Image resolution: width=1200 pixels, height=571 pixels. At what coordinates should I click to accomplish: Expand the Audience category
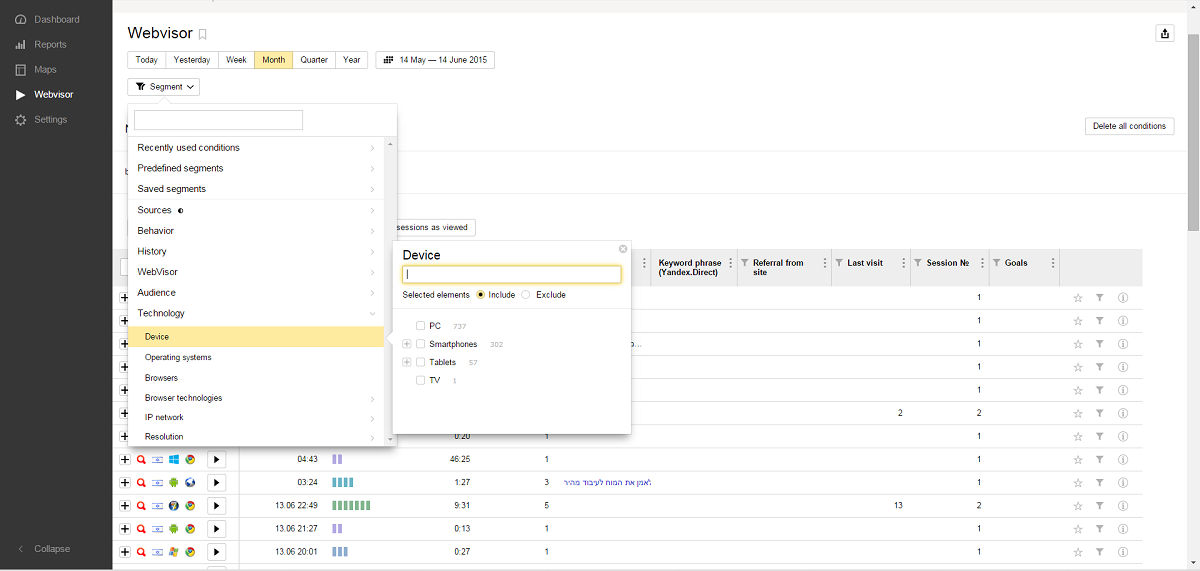coord(257,292)
